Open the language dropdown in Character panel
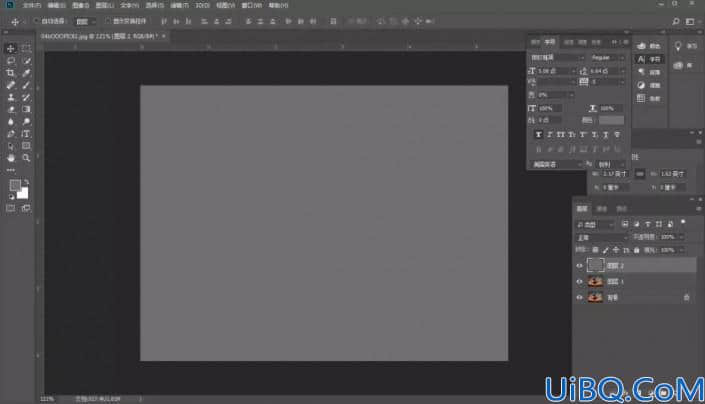This screenshot has width=705, height=404. point(557,164)
